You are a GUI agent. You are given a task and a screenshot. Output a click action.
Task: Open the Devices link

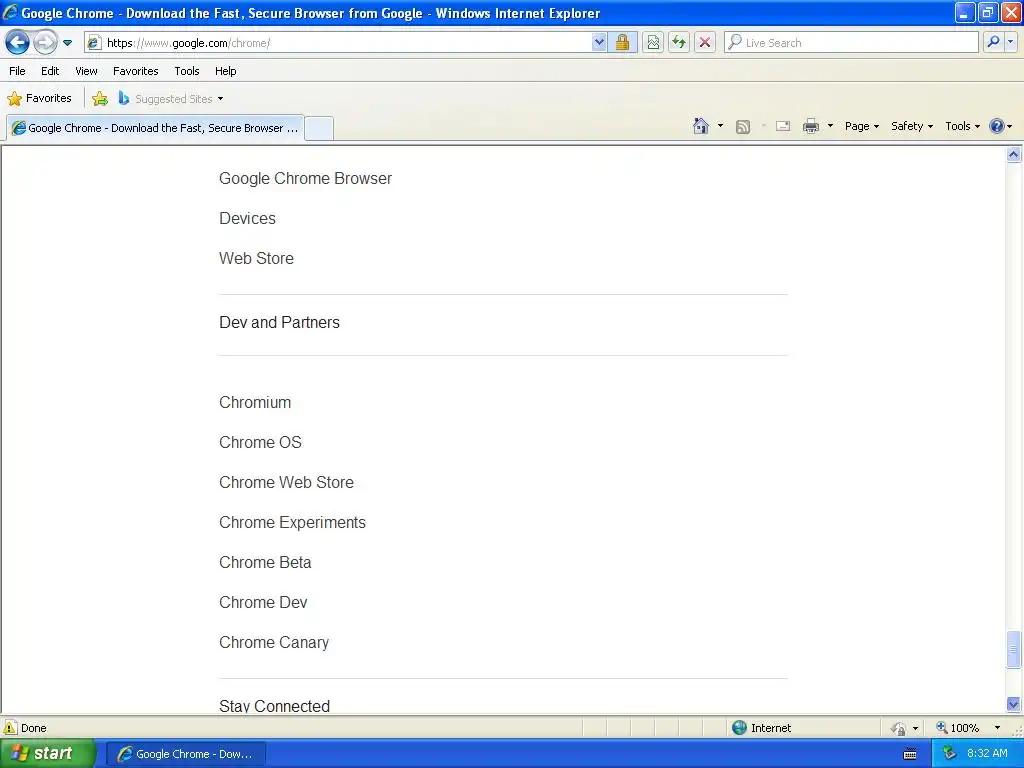tap(248, 218)
